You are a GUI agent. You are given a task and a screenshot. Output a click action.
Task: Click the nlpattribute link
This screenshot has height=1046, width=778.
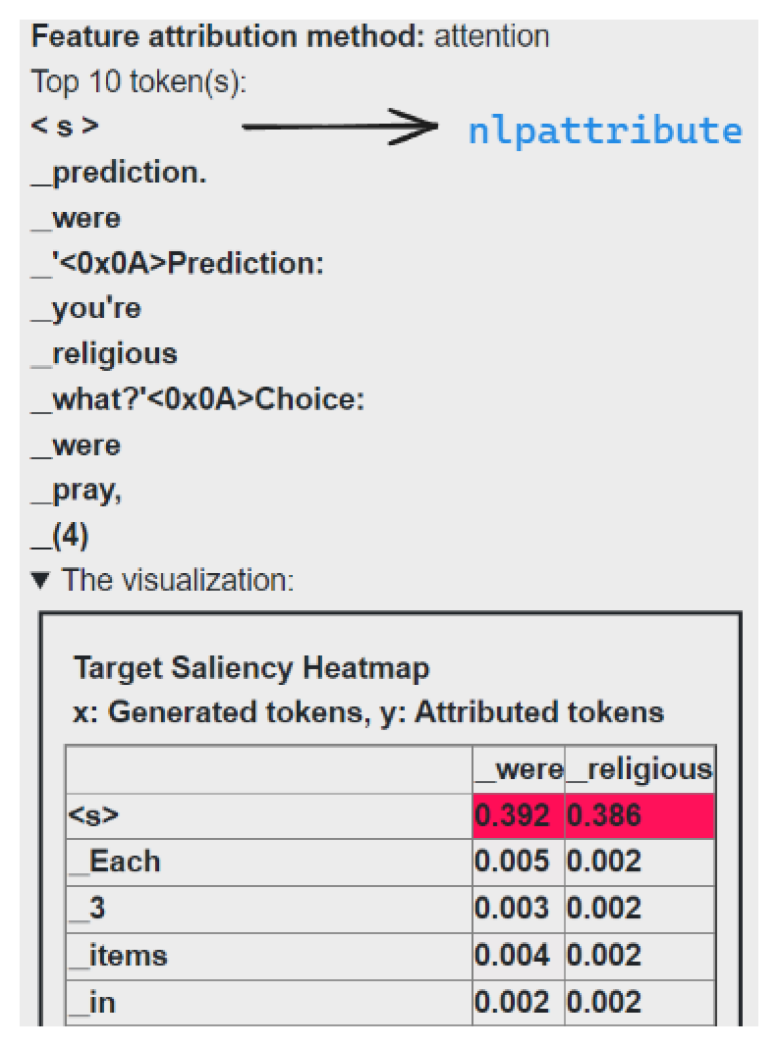[x=605, y=131]
